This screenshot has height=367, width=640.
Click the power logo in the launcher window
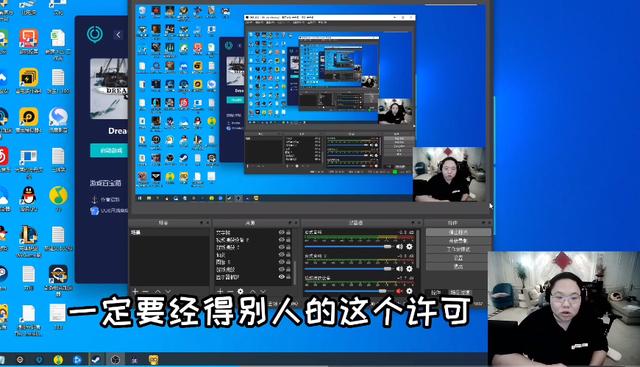[95, 34]
